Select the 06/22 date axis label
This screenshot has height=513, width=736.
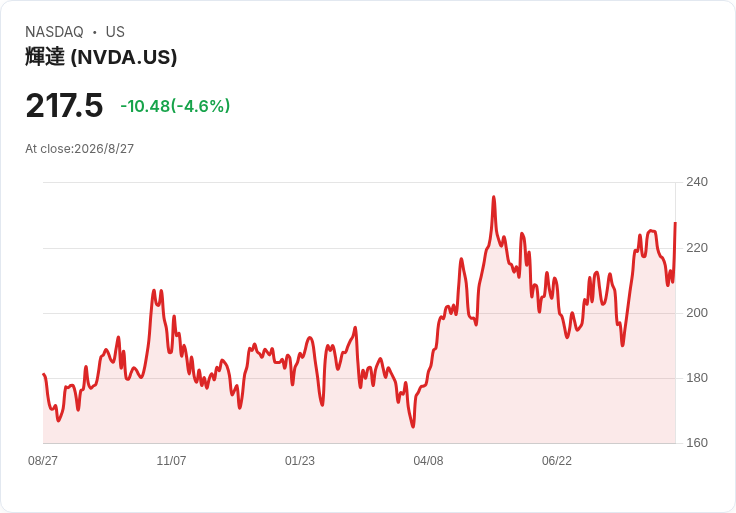pyautogui.click(x=557, y=460)
